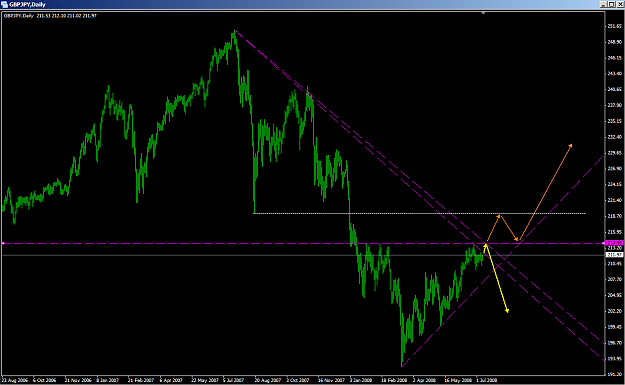The height and width of the screenshot is (385, 625).
Task: Click the magenta price label on the price axis
Action: click(x=614, y=243)
